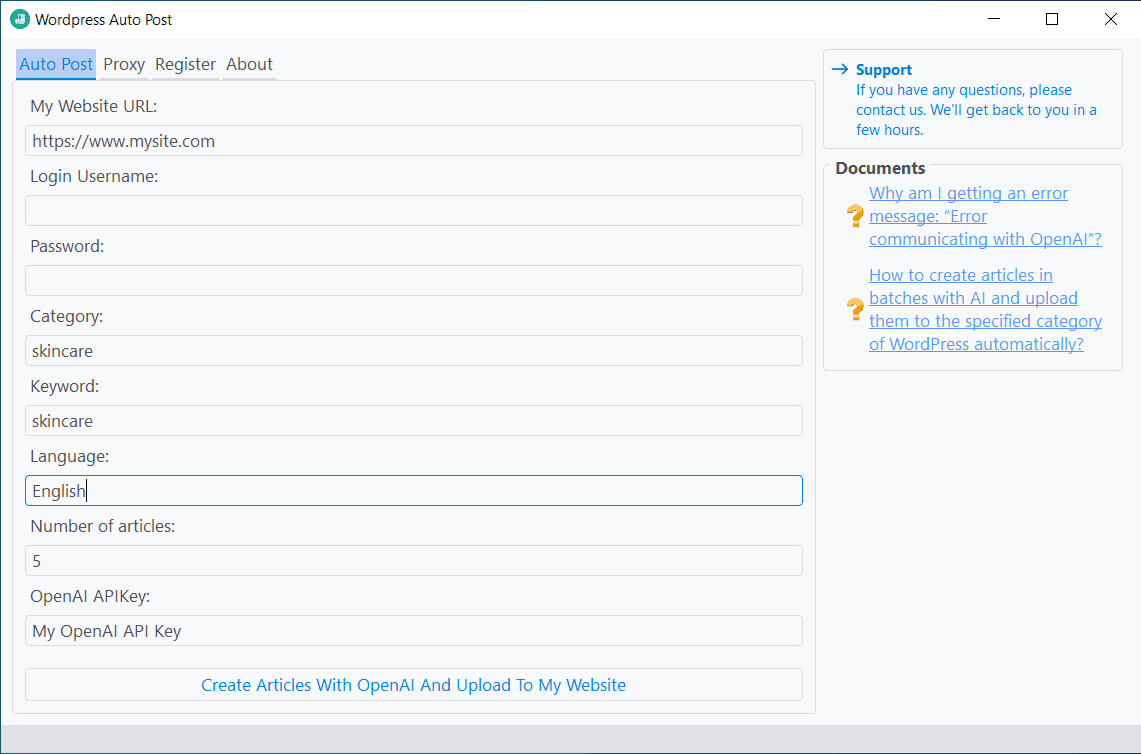Click question mark icon beside OpenAI error document
This screenshot has height=754, width=1141.
point(855,216)
